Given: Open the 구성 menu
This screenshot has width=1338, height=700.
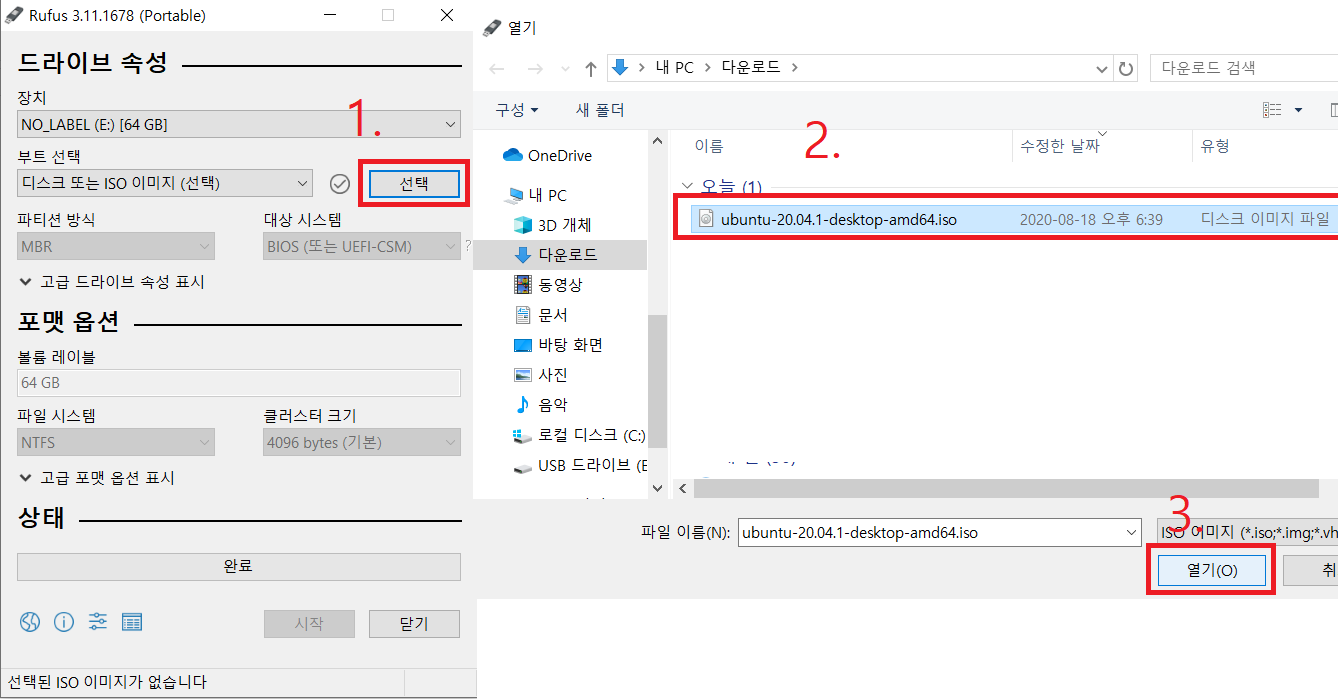Looking at the screenshot, I should click(516, 110).
